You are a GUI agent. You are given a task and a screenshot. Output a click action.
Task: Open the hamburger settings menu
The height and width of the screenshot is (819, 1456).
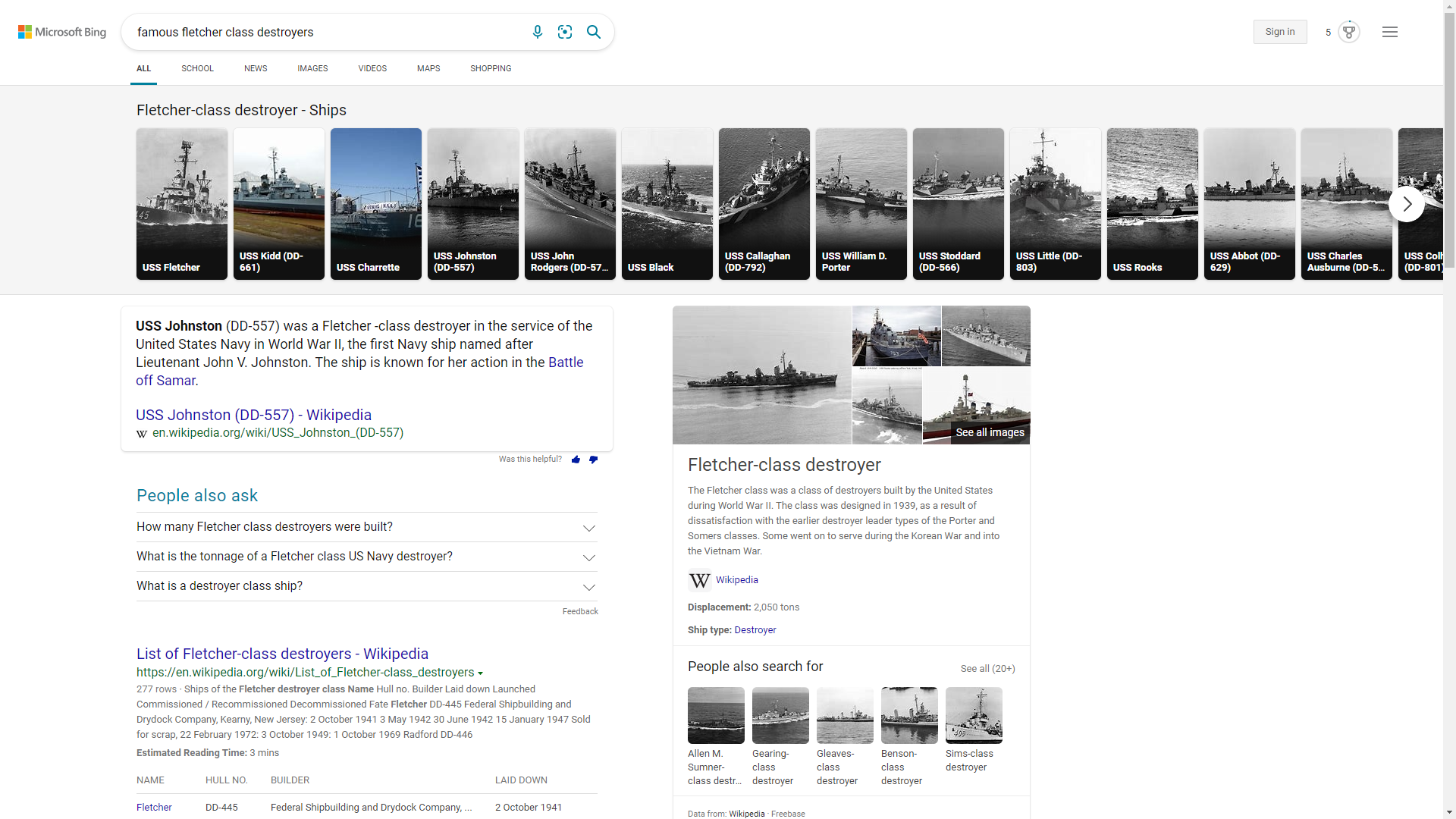[1389, 32]
